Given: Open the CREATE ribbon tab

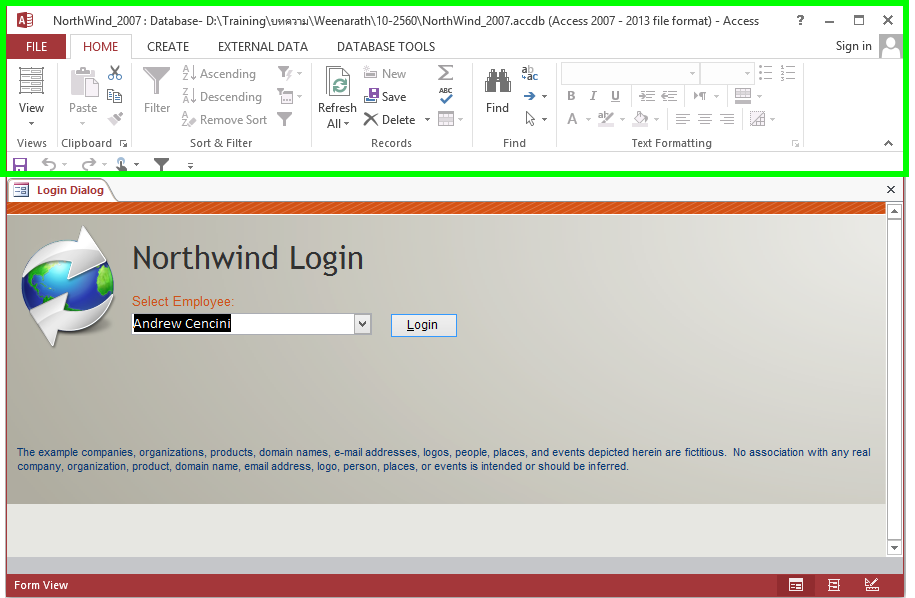Looking at the screenshot, I should click(x=167, y=46).
